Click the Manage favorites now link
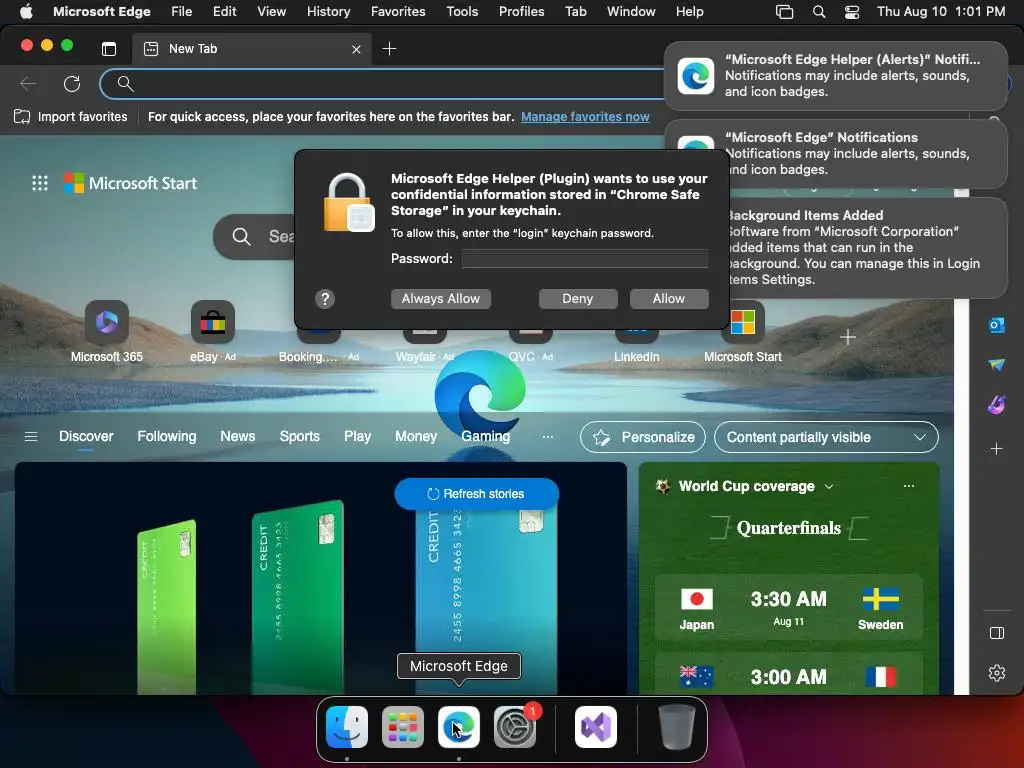 [x=585, y=117]
